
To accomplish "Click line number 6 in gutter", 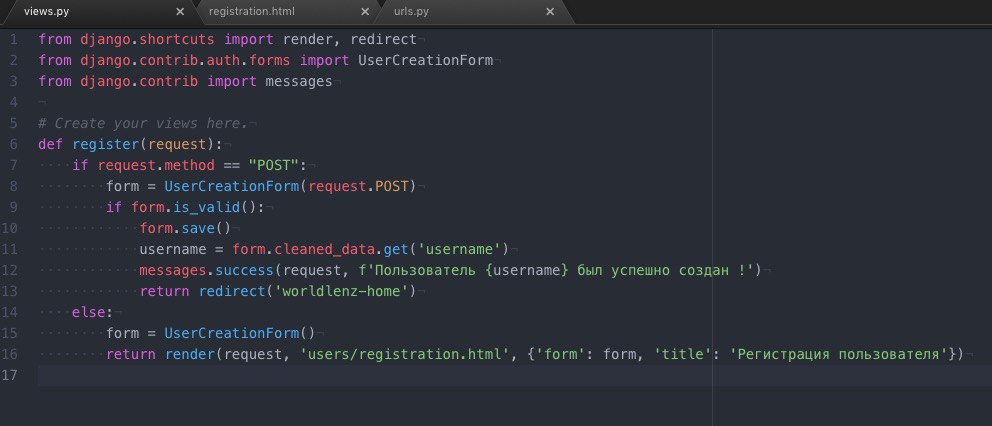I will 13,144.
